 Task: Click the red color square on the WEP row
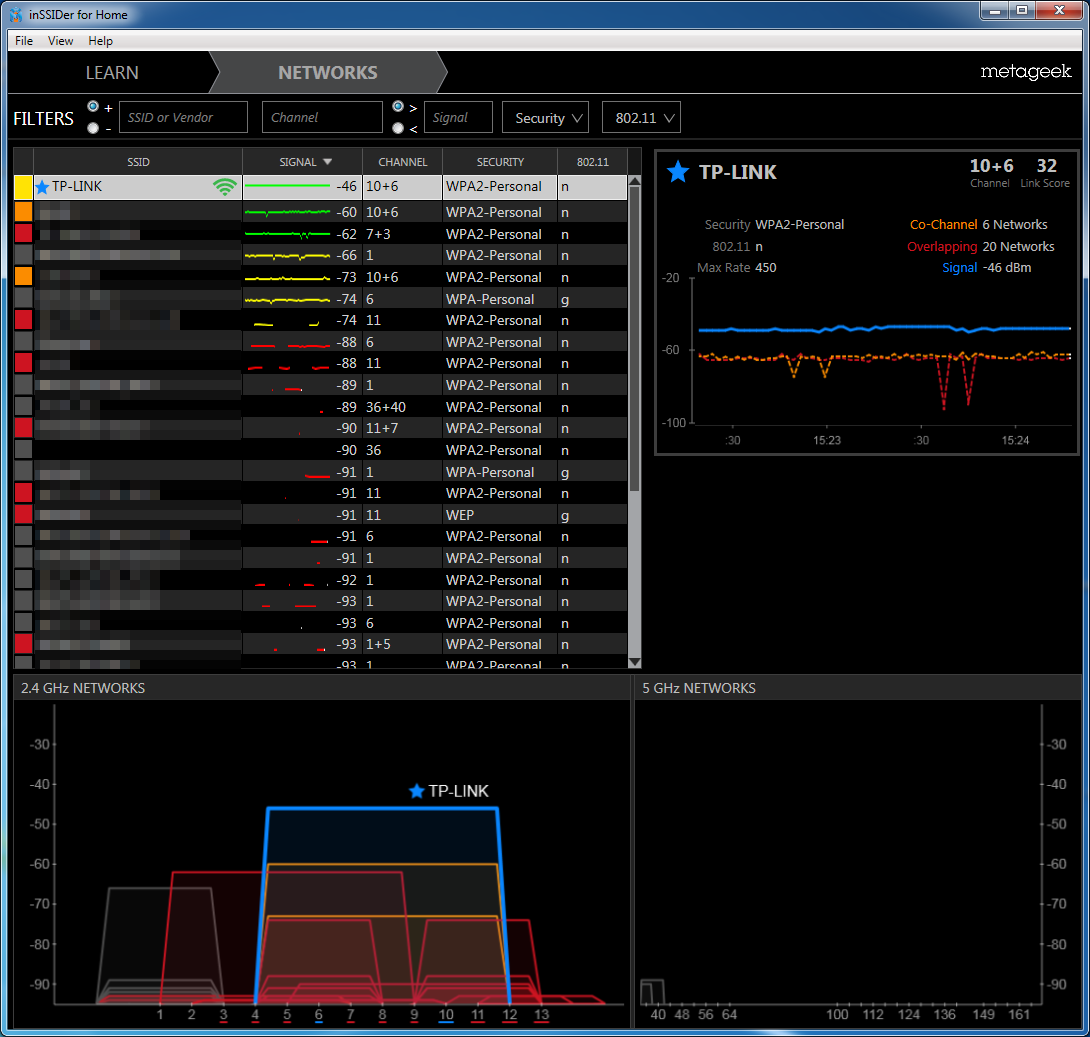pos(24,514)
